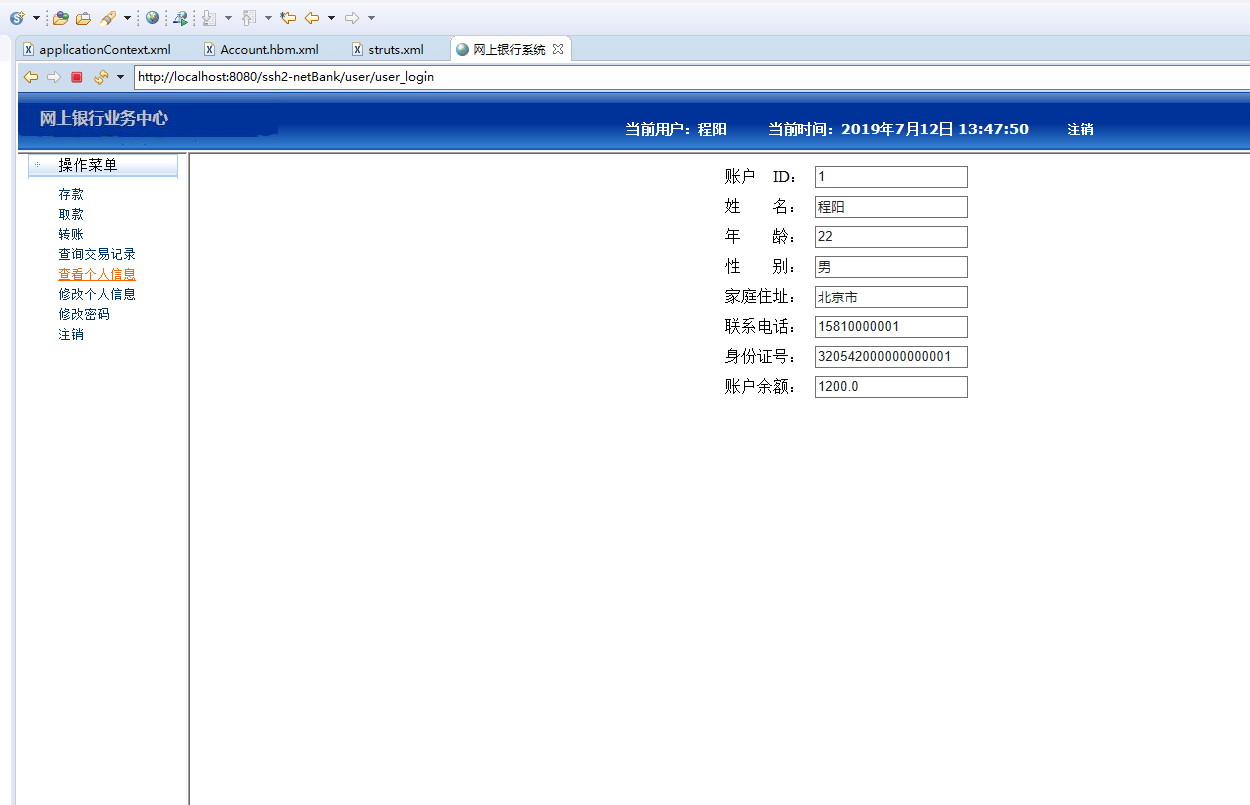Viewport: 1250px width, 805px height.
Task: Open the 存款 (deposit) menu link
Action: [70, 193]
